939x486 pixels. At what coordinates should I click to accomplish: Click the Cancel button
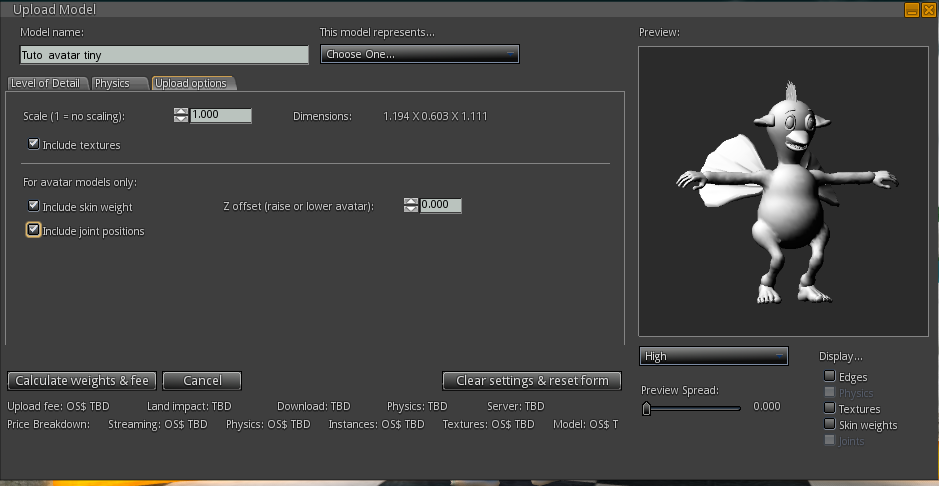202,381
